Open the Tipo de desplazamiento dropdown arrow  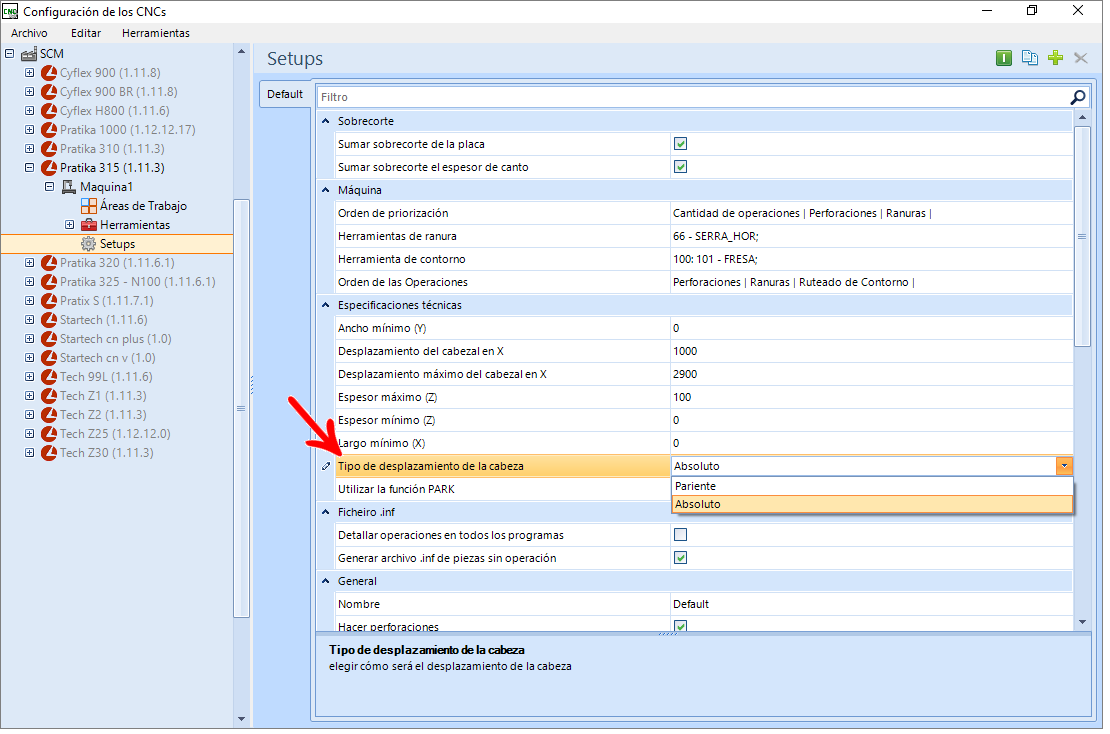(1064, 466)
